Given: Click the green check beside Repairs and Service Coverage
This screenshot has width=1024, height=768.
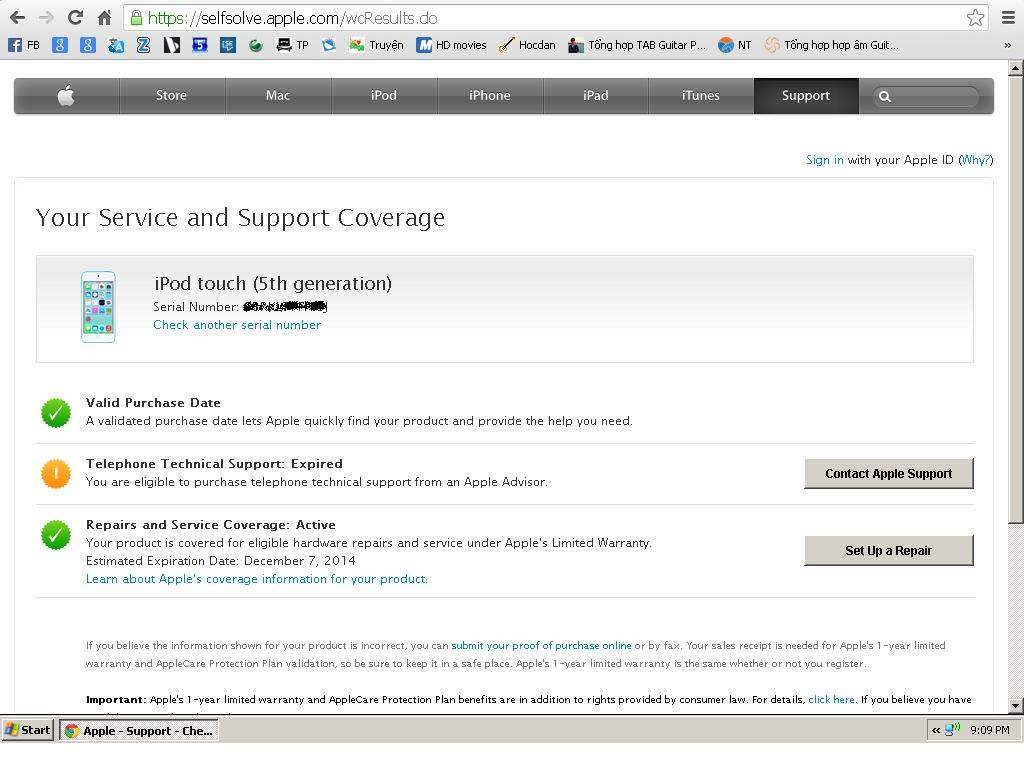Looking at the screenshot, I should pyautogui.click(x=56, y=535).
